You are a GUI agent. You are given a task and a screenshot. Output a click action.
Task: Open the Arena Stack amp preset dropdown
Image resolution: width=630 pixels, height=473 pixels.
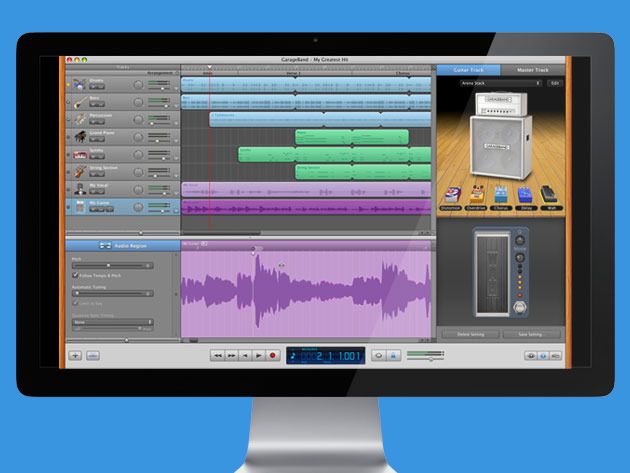[x=501, y=83]
